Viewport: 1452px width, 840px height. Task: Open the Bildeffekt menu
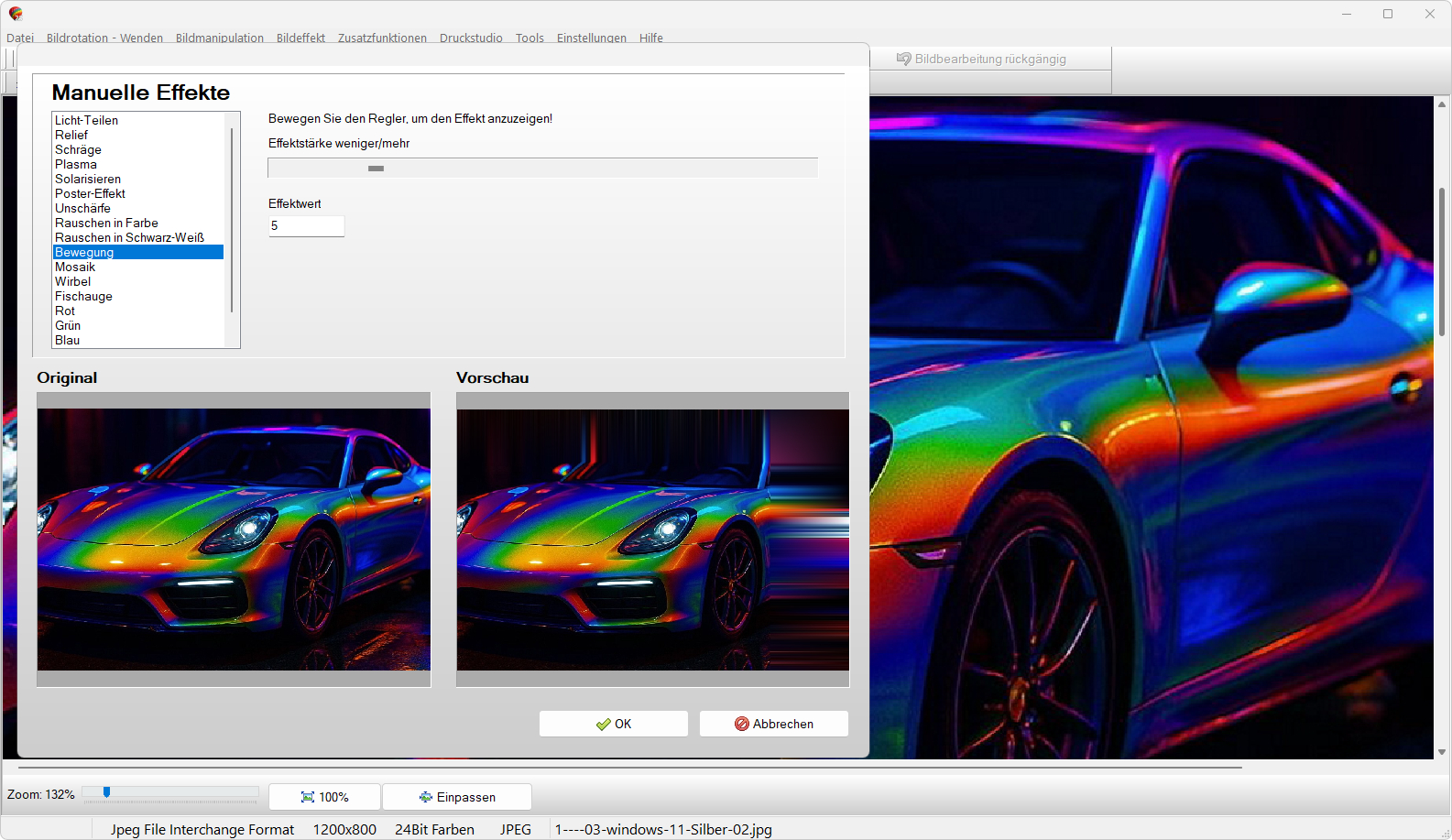point(300,38)
